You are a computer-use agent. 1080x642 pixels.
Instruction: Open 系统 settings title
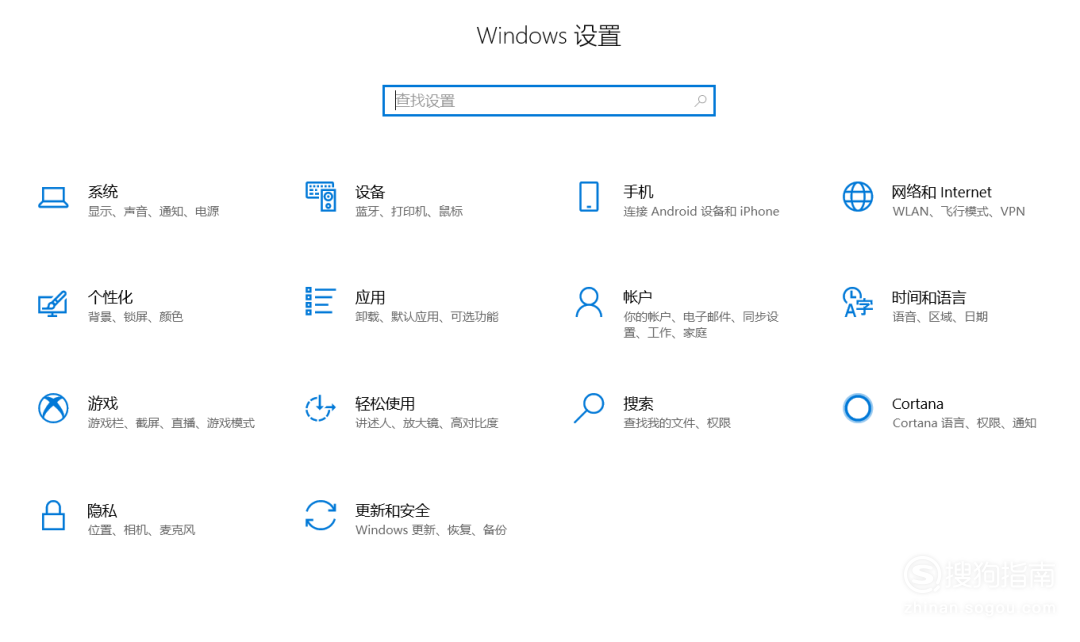tap(103, 191)
